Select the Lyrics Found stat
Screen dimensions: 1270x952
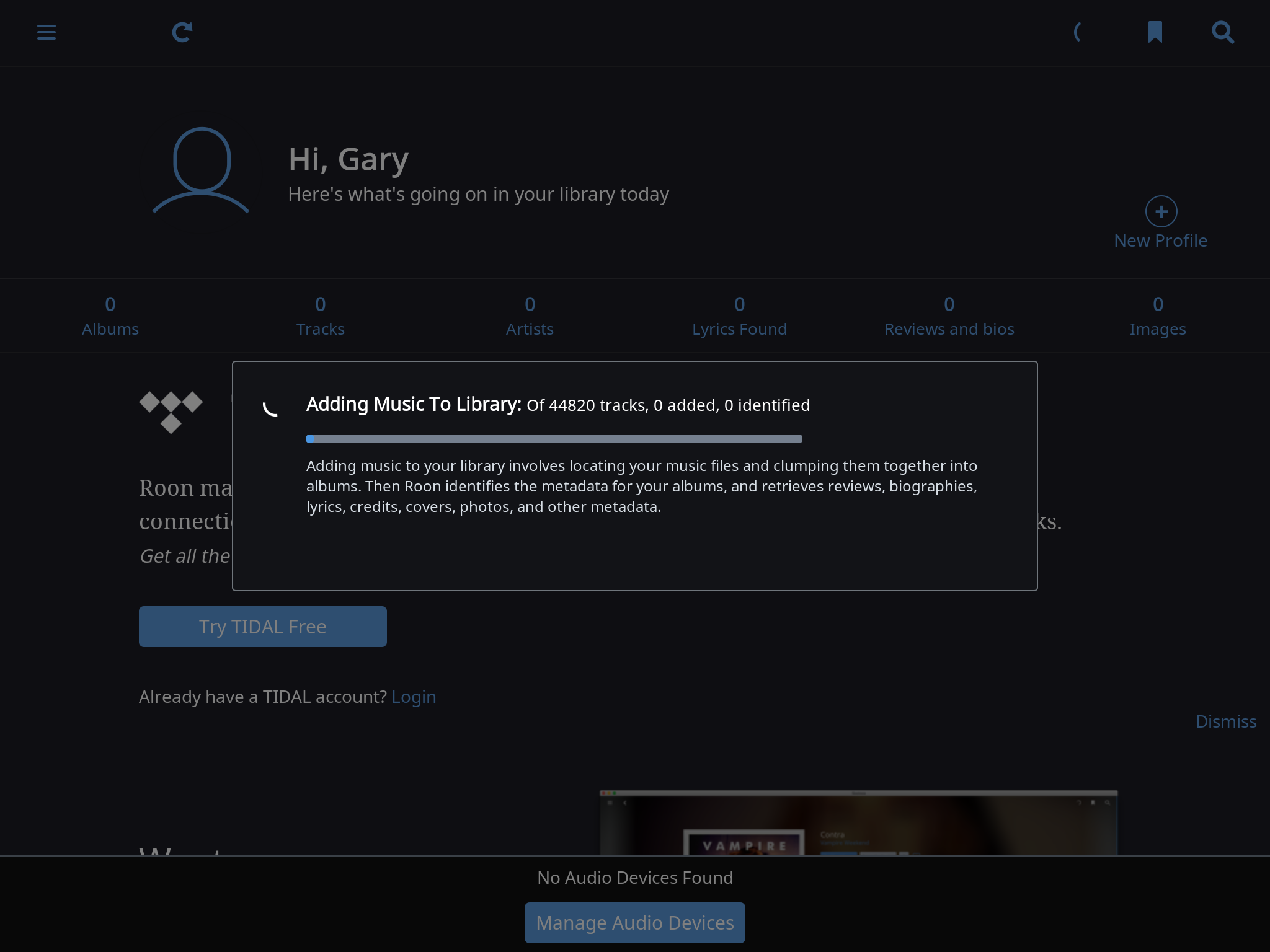(x=739, y=316)
